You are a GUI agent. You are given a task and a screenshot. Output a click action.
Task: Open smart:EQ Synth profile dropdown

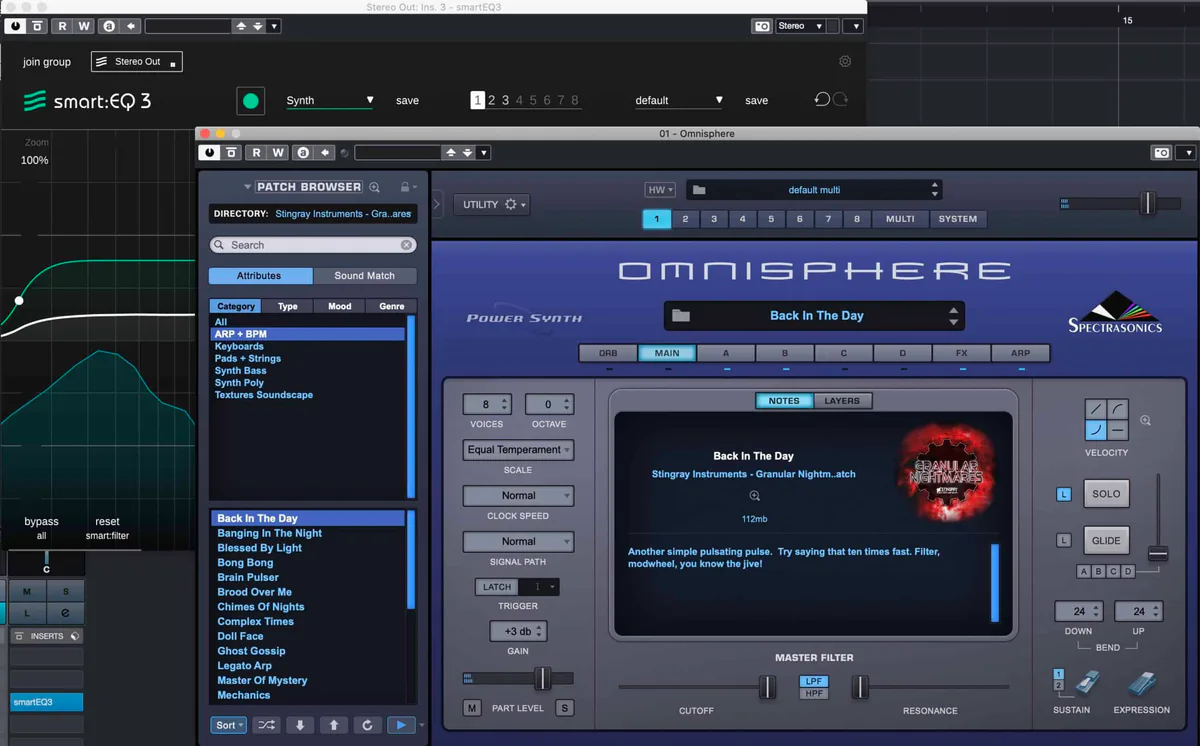pos(329,100)
